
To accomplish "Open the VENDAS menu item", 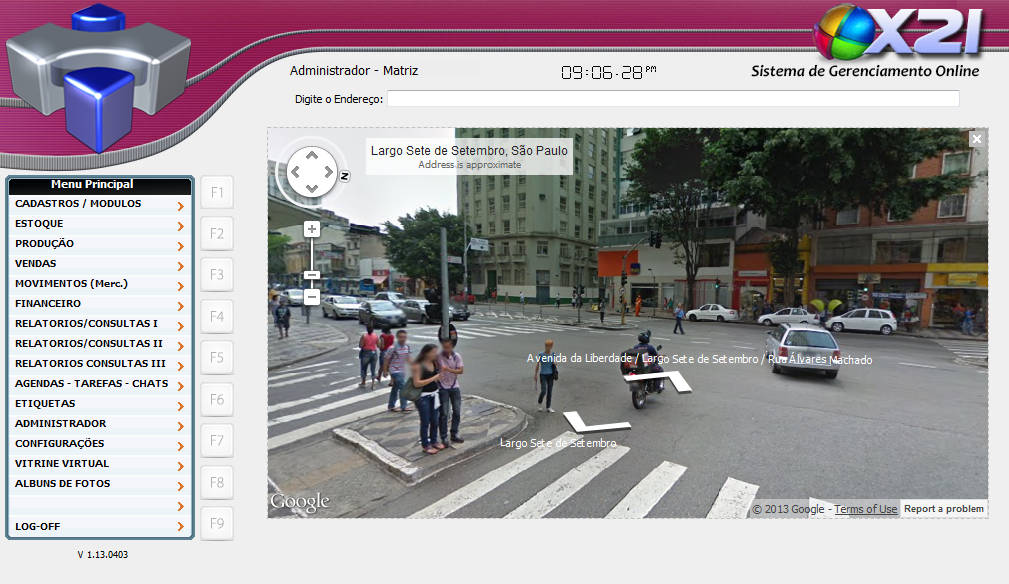I will pyautogui.click(x=36, y=264).
